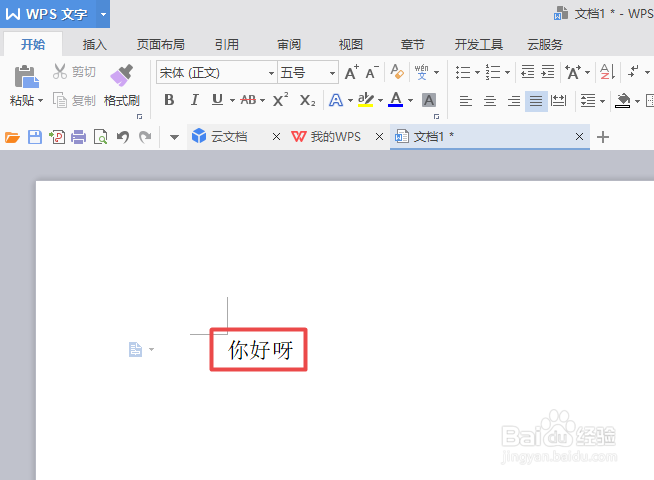Toggle Bold formatting
The image size is (654, 480).
click(169, 100)
